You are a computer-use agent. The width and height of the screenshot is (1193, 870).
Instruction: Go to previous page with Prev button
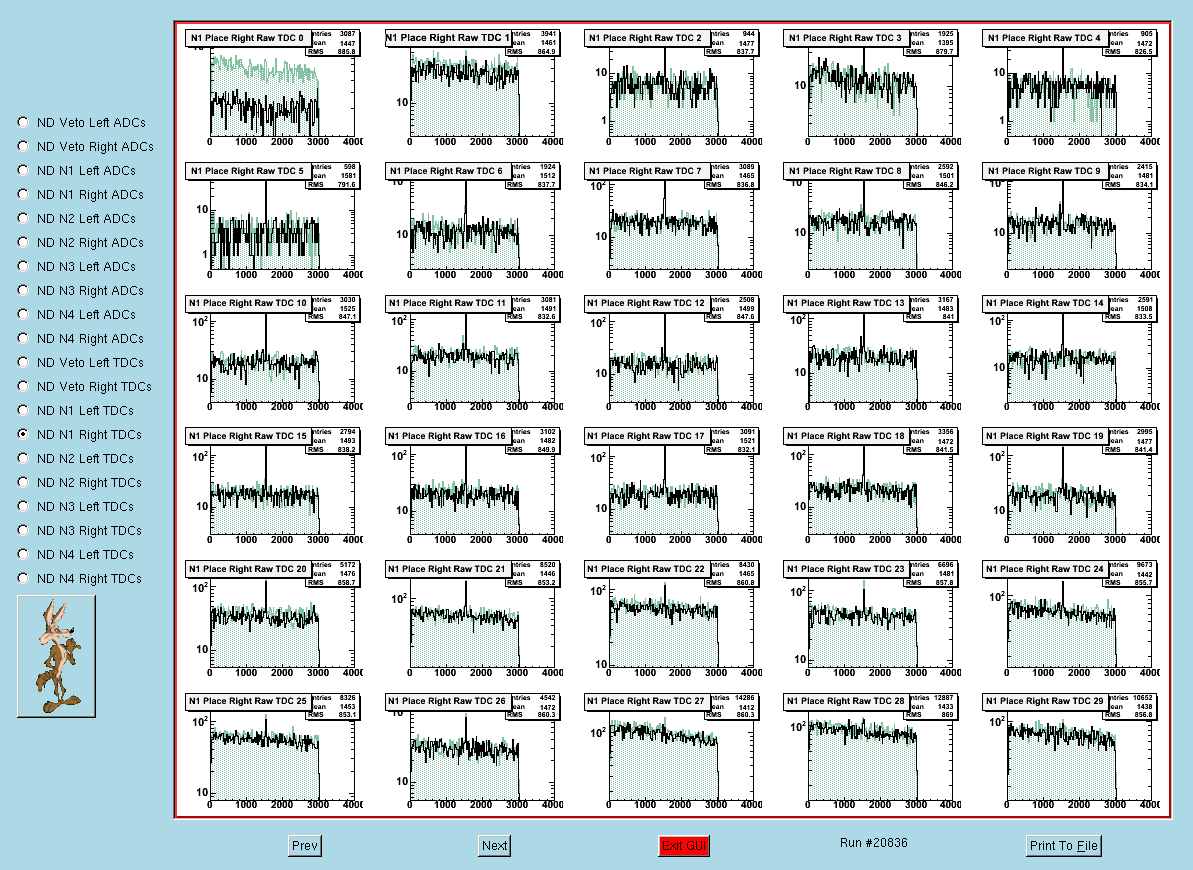pos(304,846)
